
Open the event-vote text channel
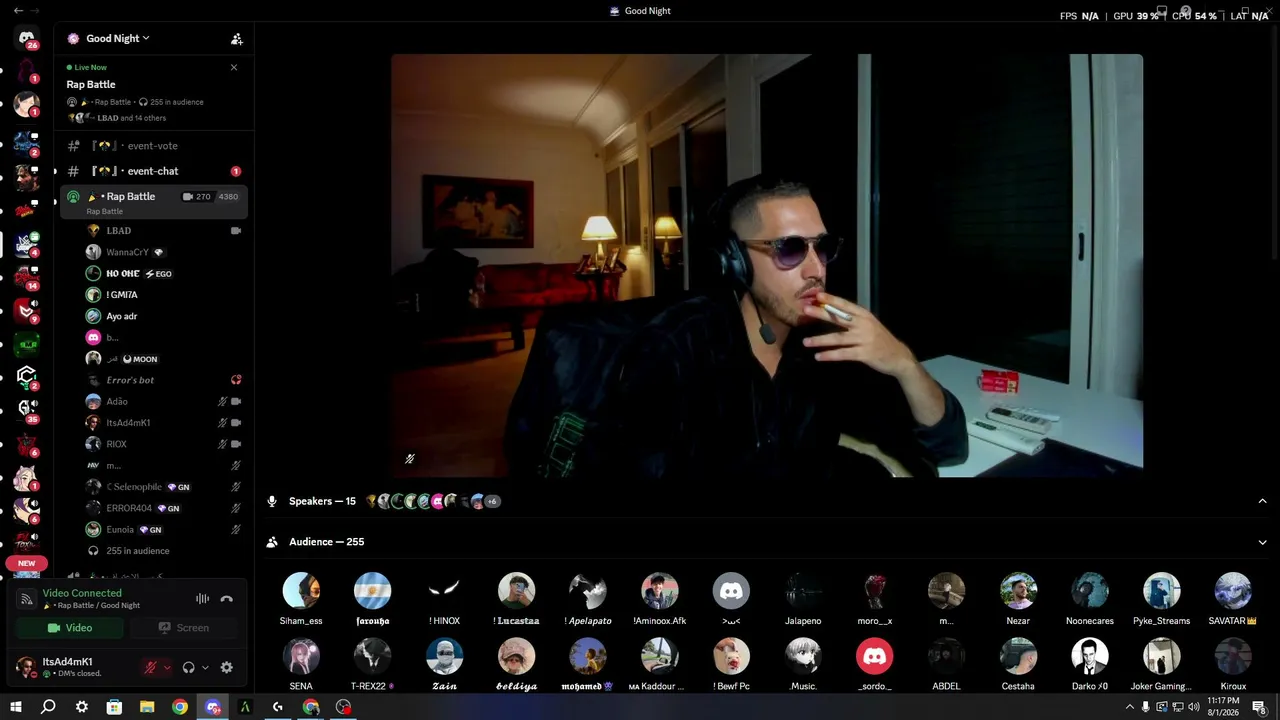(151, 146)
